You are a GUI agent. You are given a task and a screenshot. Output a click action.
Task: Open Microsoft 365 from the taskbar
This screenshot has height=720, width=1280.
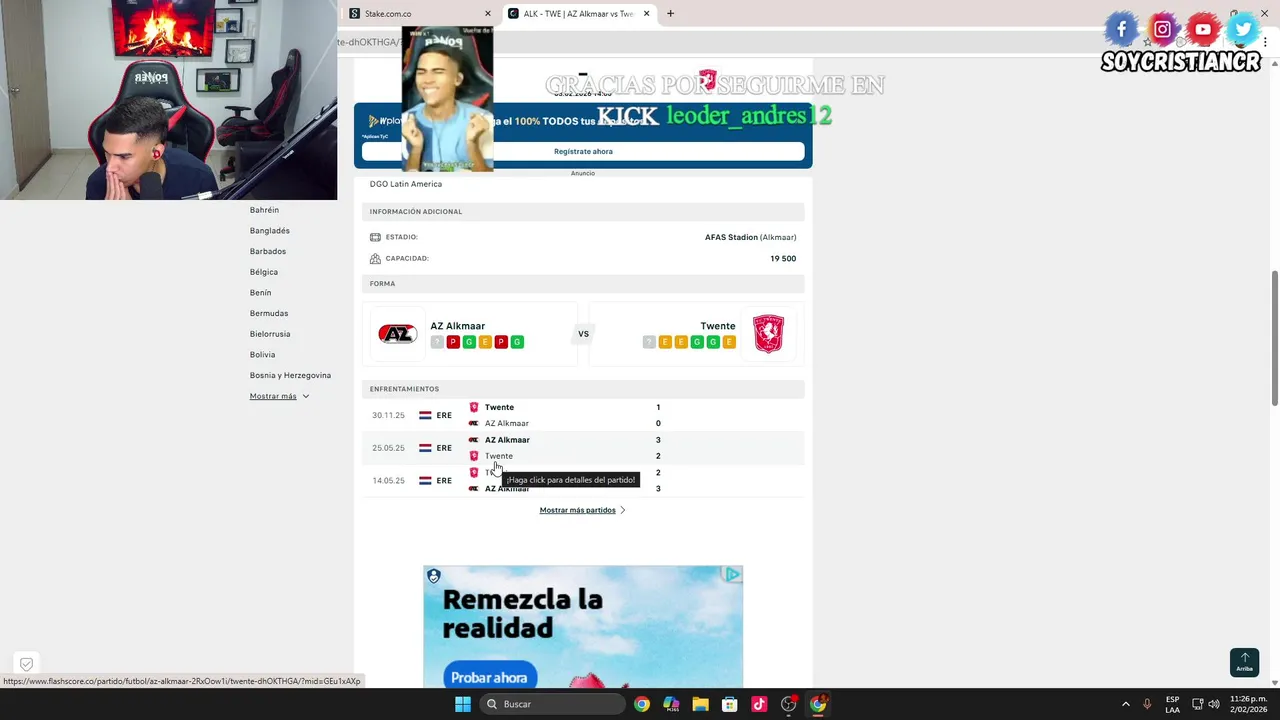671,704
